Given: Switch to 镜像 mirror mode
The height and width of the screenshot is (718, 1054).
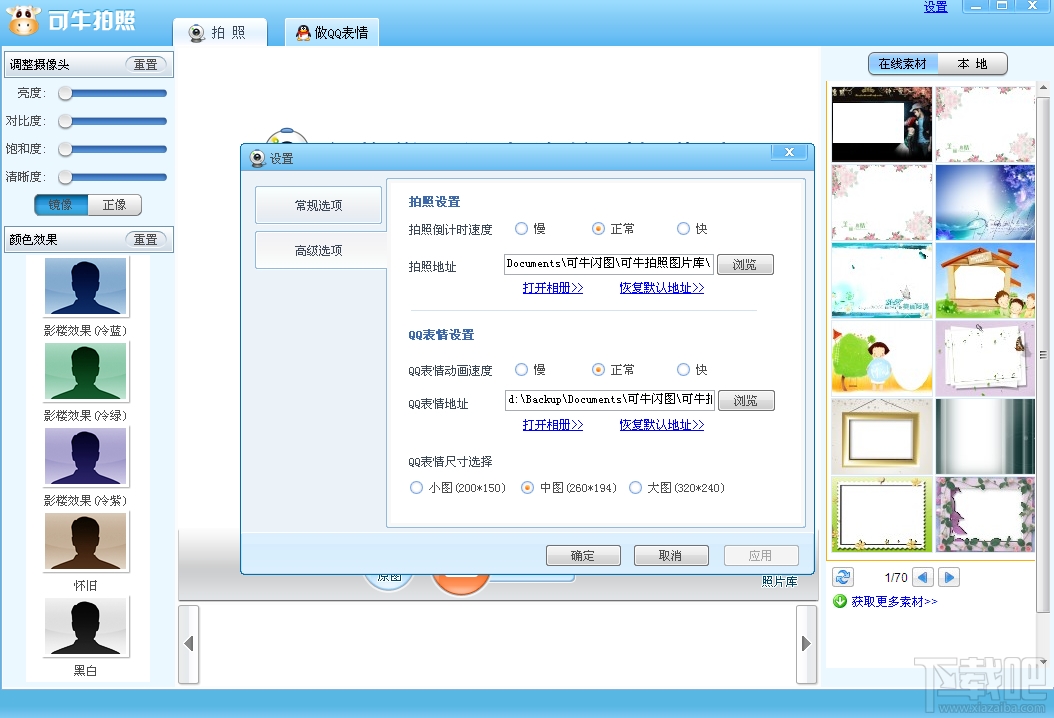Looking at the screenshot, I should click(x=61, y=204).
